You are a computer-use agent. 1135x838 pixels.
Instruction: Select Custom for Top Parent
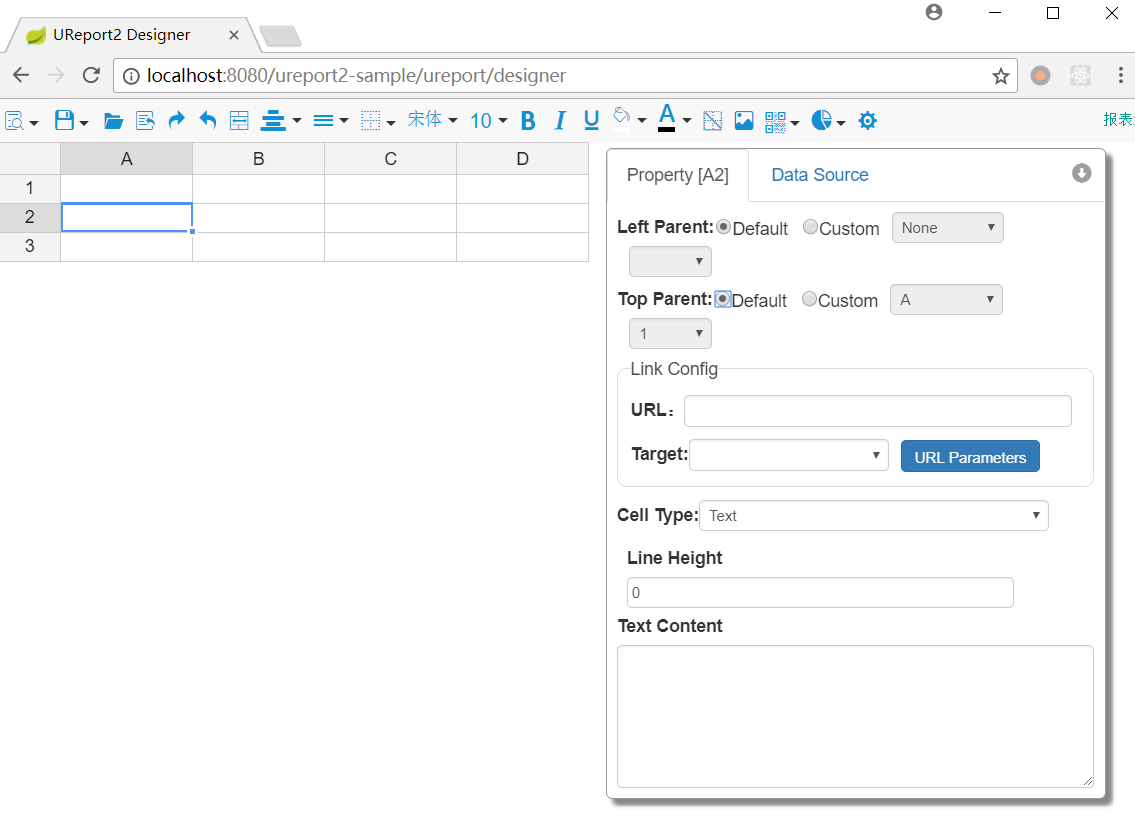pyautogui.click(x=809, y=300)
